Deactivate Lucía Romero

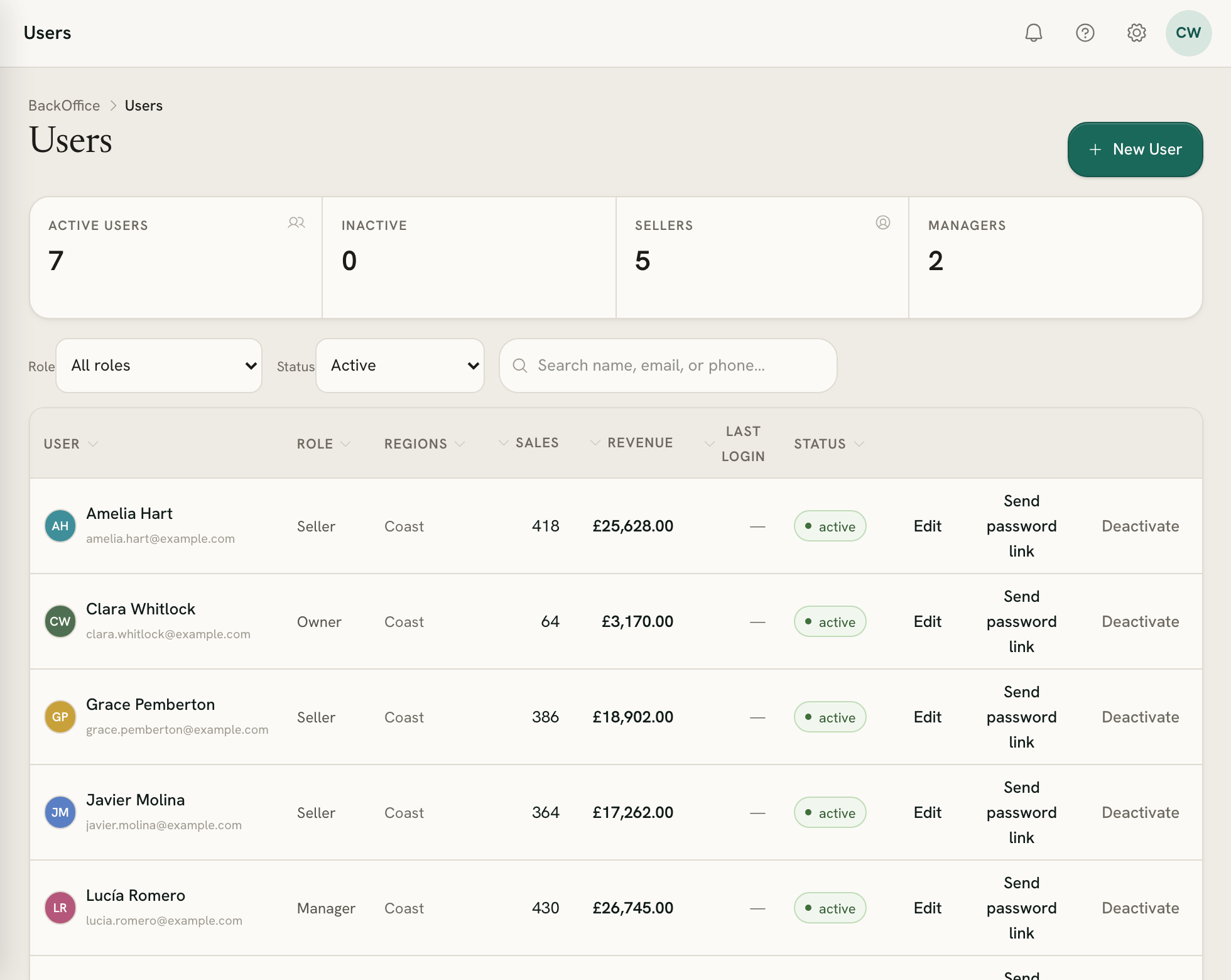(x=1140, y=908)
